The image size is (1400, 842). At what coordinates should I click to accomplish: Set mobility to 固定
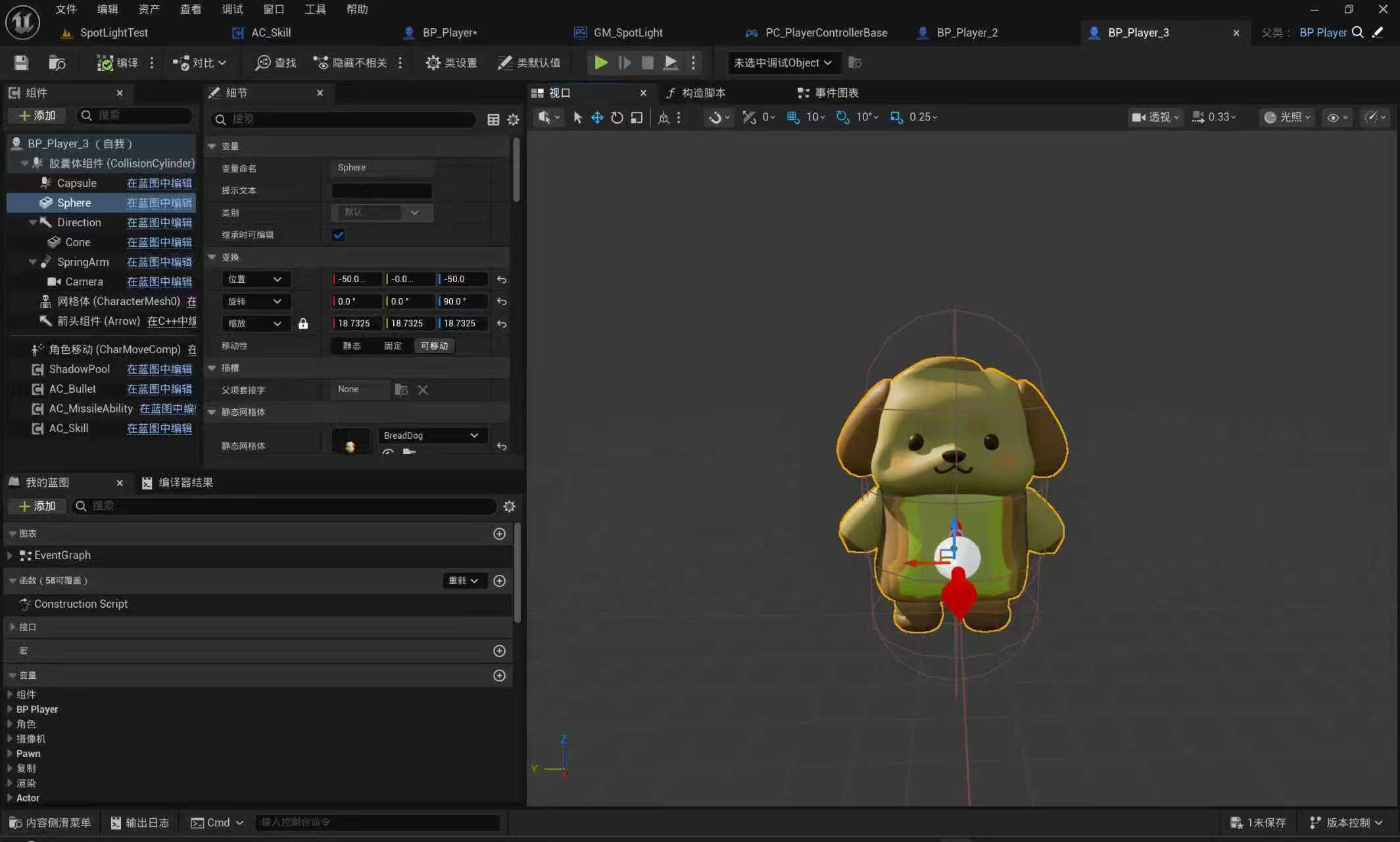393,346
